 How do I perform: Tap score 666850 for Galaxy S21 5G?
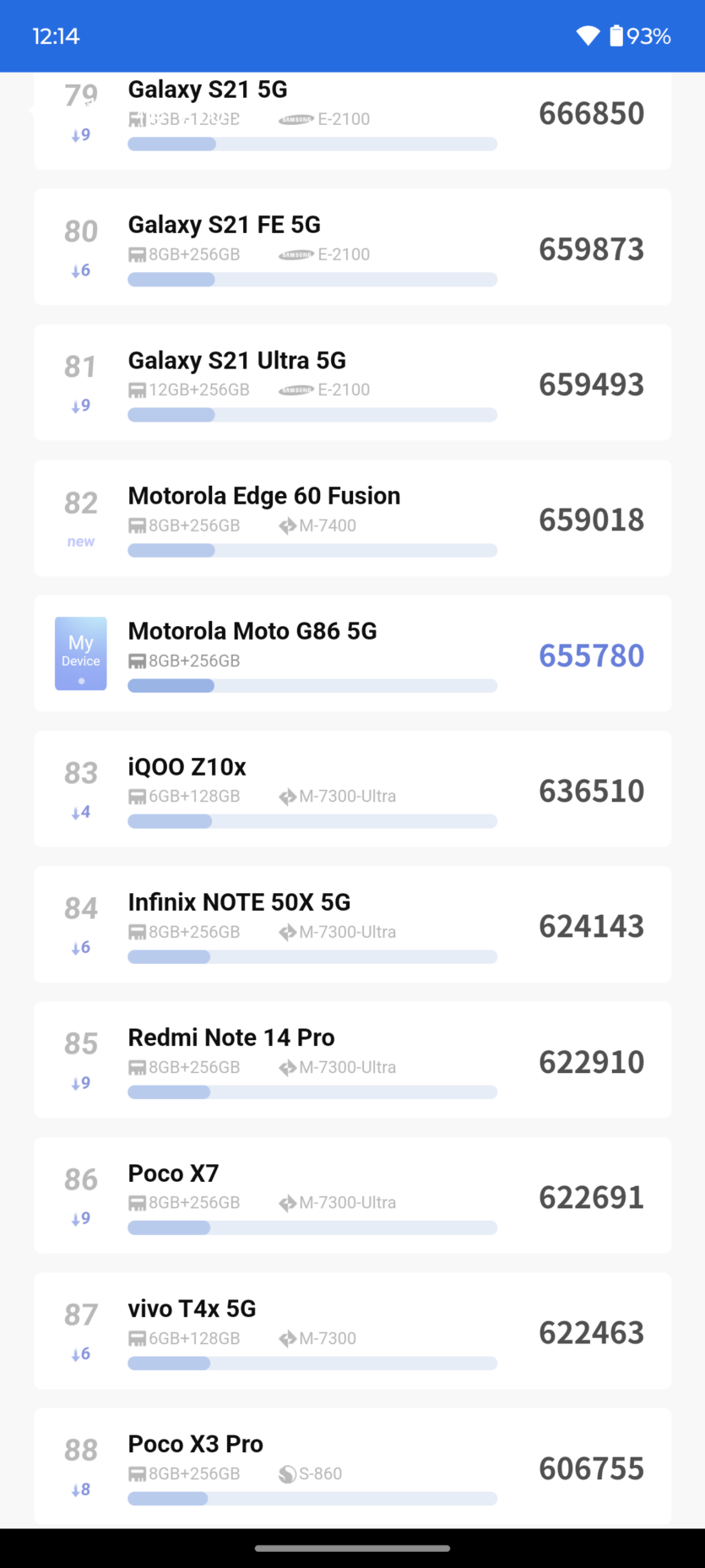(x=591, y=113)
